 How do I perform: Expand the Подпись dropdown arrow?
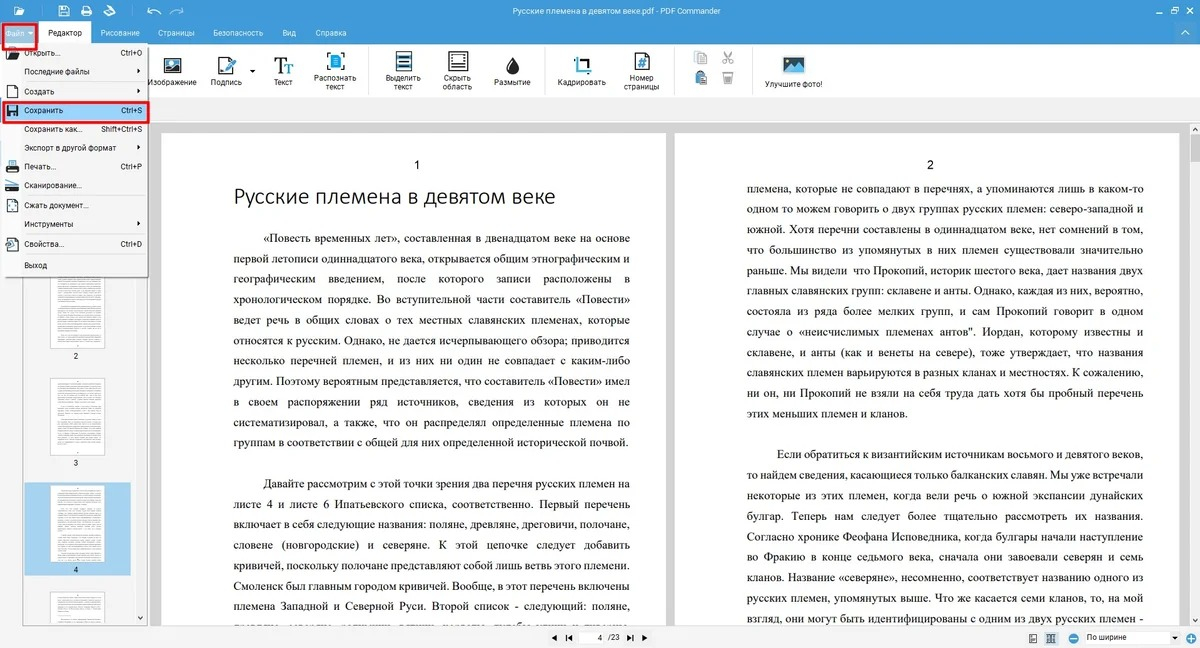252,70
